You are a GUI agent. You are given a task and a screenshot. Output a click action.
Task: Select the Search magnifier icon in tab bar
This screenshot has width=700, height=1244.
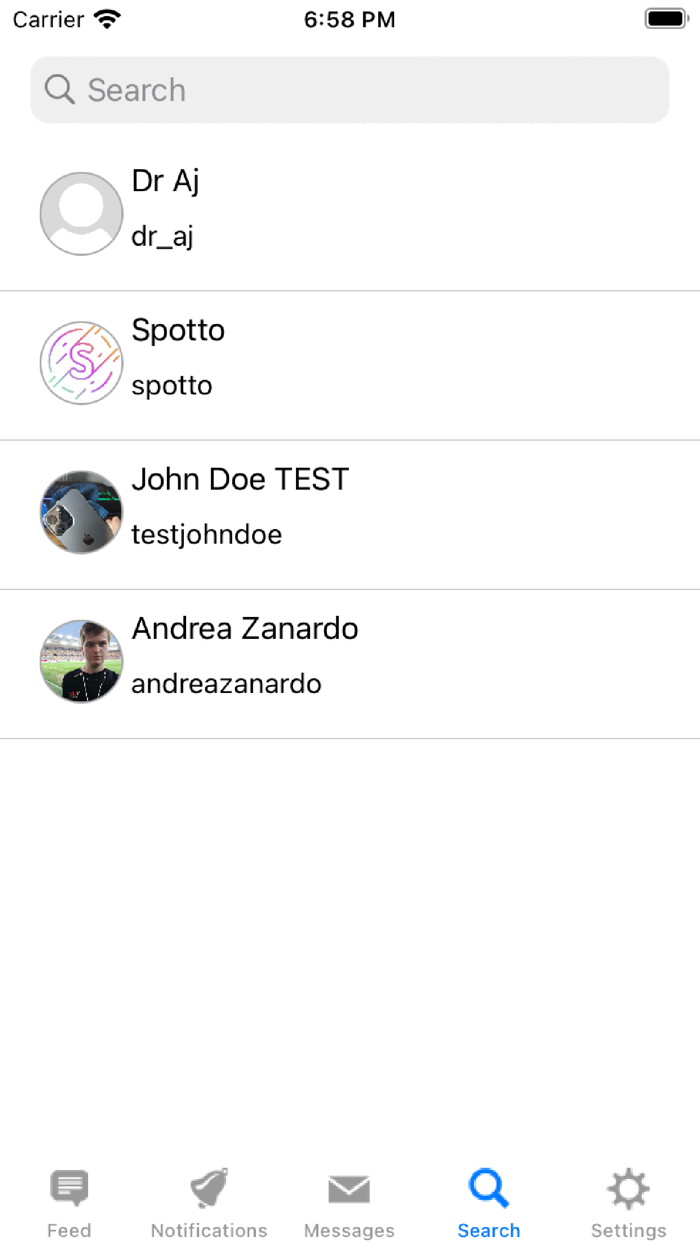point(489,1186)
